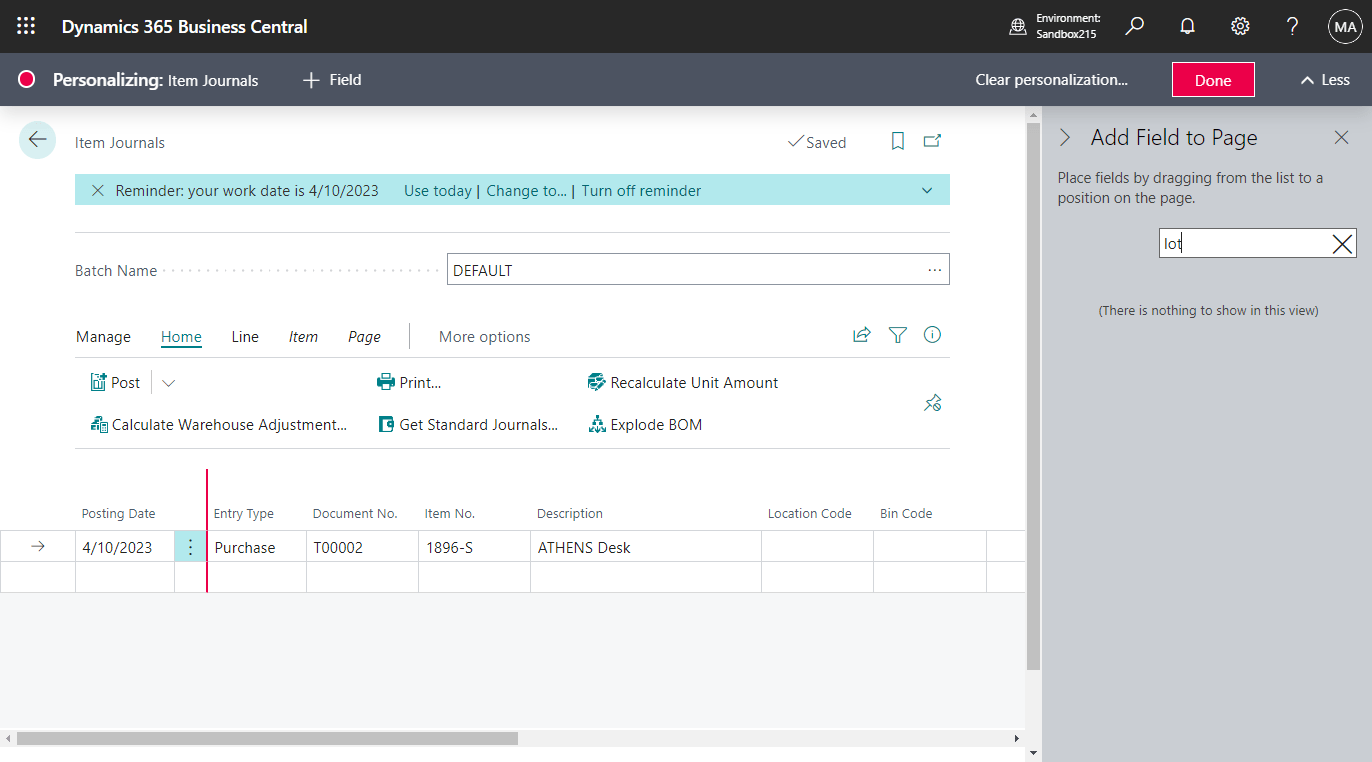Pin the action bar

click(932, 402)
